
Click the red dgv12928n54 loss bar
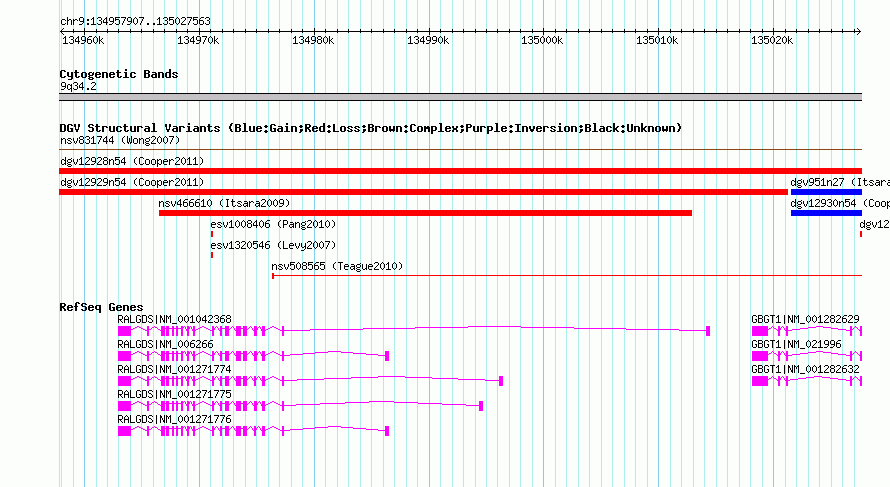point(460,171)
